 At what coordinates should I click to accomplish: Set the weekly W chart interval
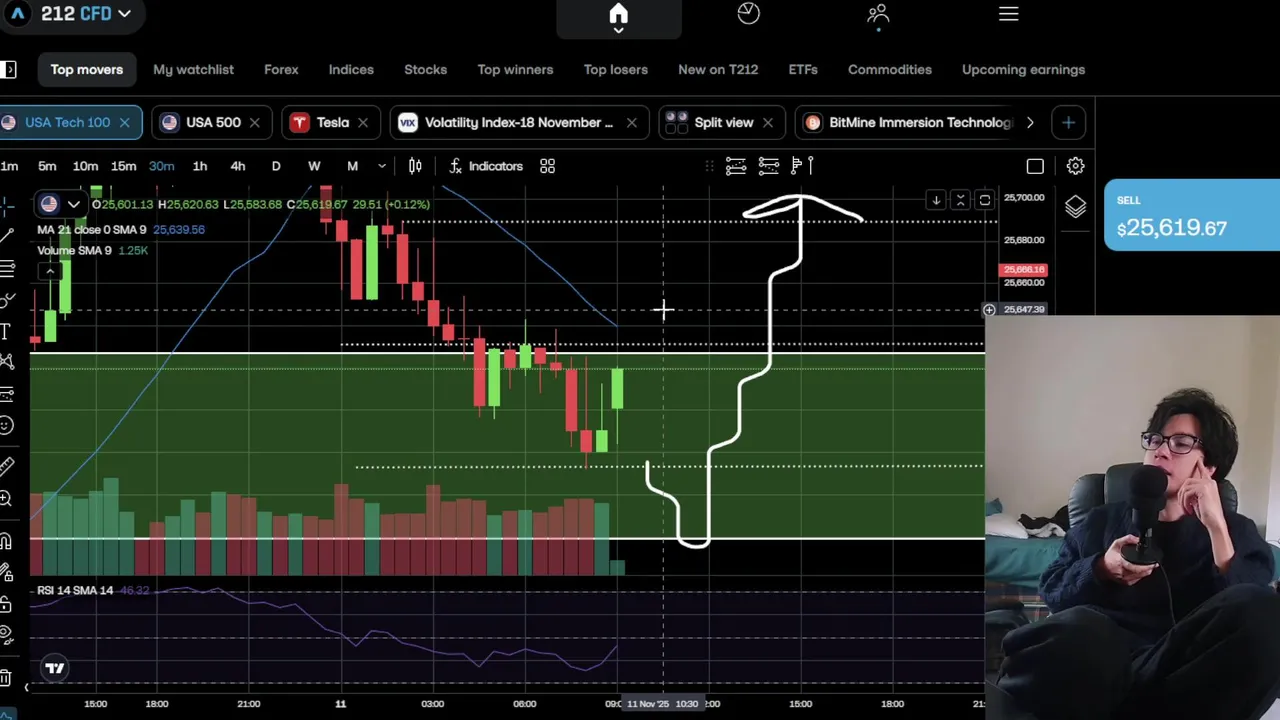[314, 166]
